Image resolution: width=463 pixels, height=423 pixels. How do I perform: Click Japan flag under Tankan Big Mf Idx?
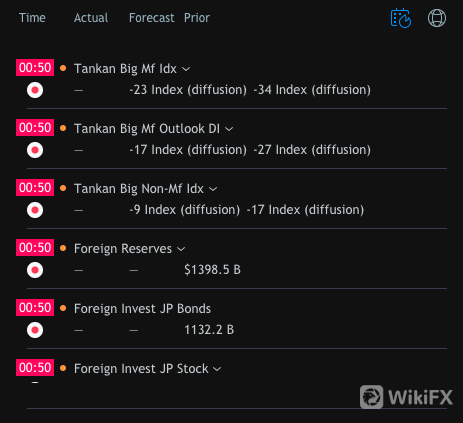coord(35,90)
